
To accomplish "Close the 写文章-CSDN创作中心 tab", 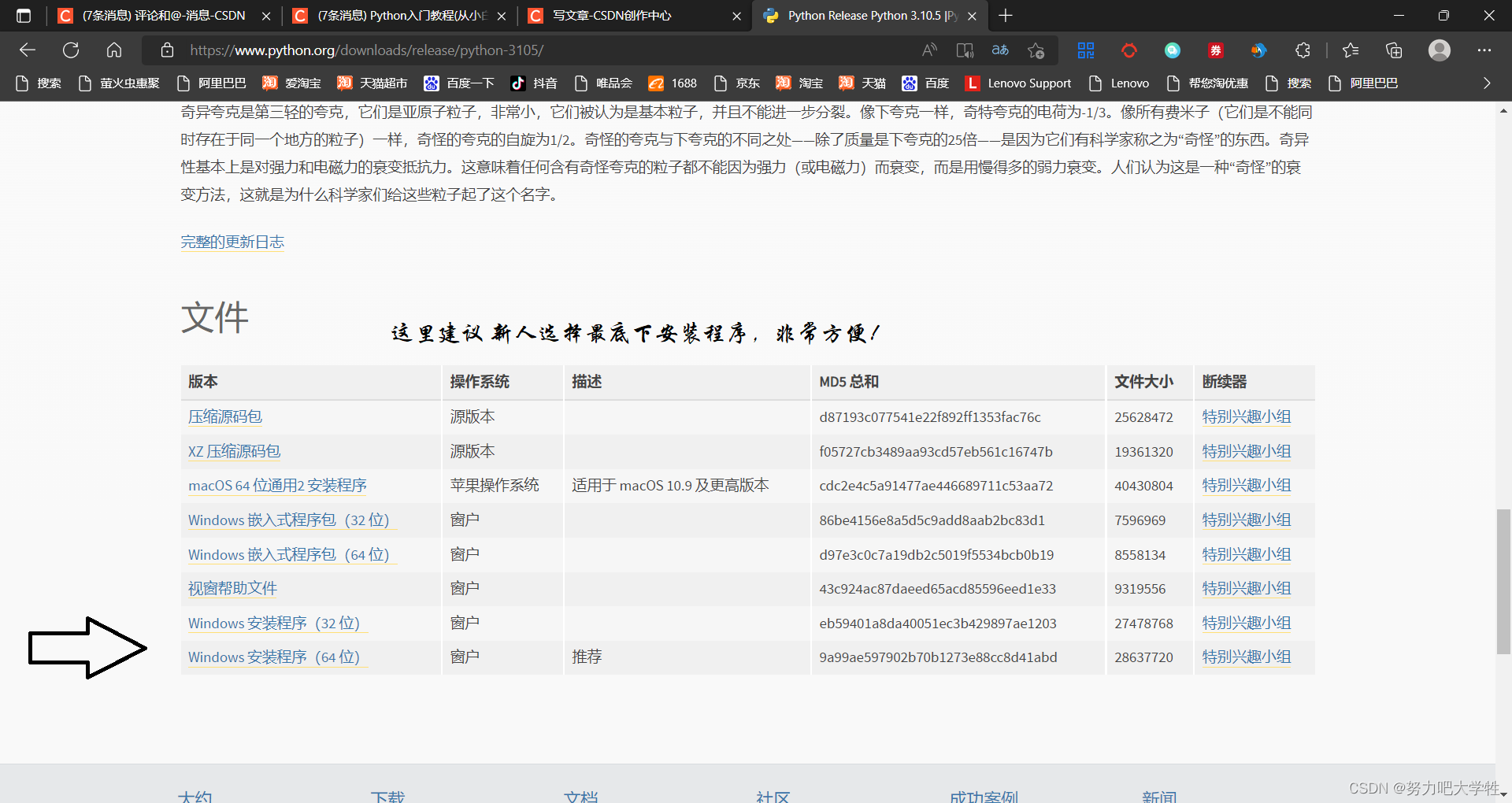I will [736, 16].
